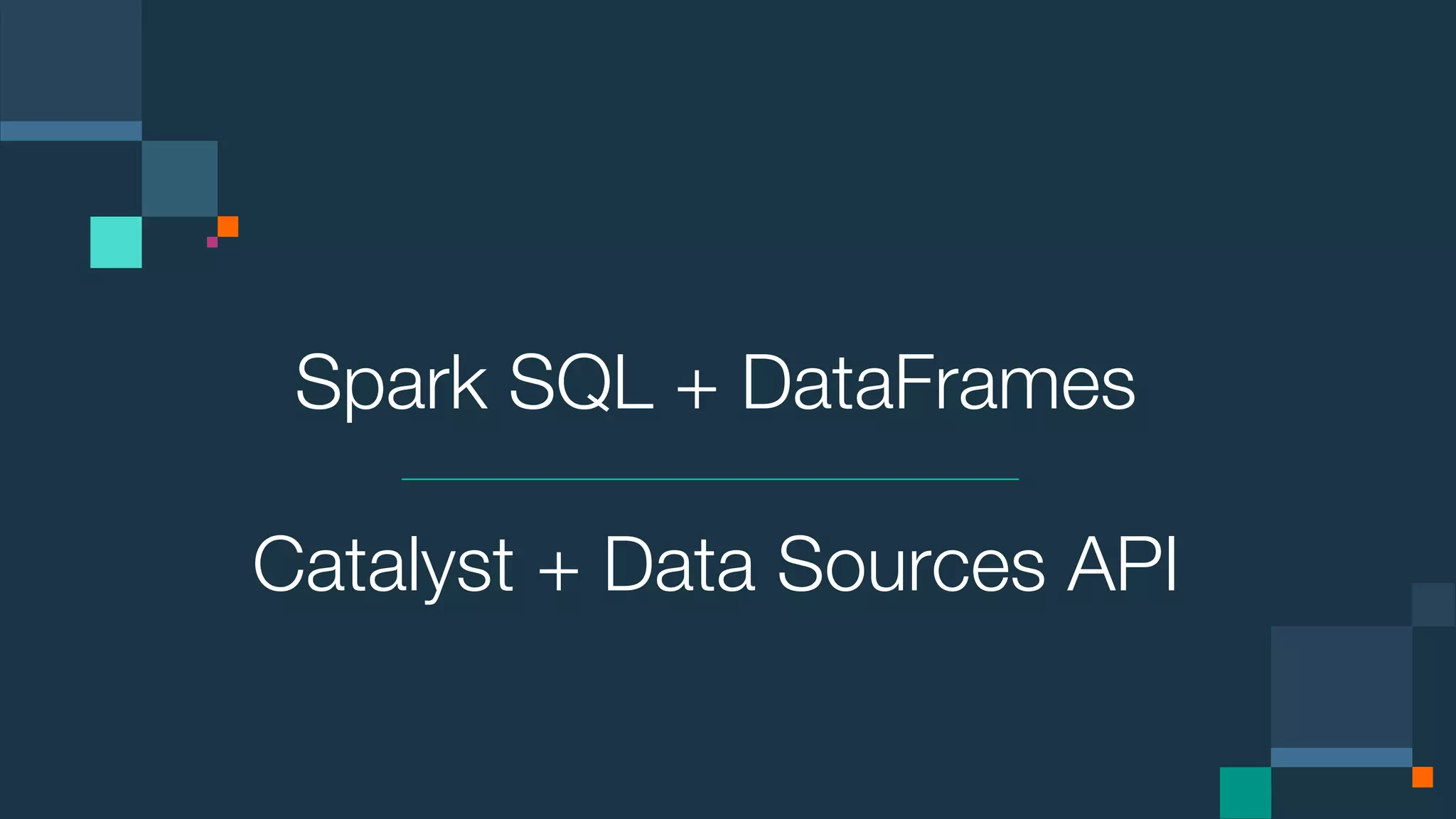1456x819 pixels.
Task: Click the large dark blue square in top-left corner
Action: coord(71,60)
